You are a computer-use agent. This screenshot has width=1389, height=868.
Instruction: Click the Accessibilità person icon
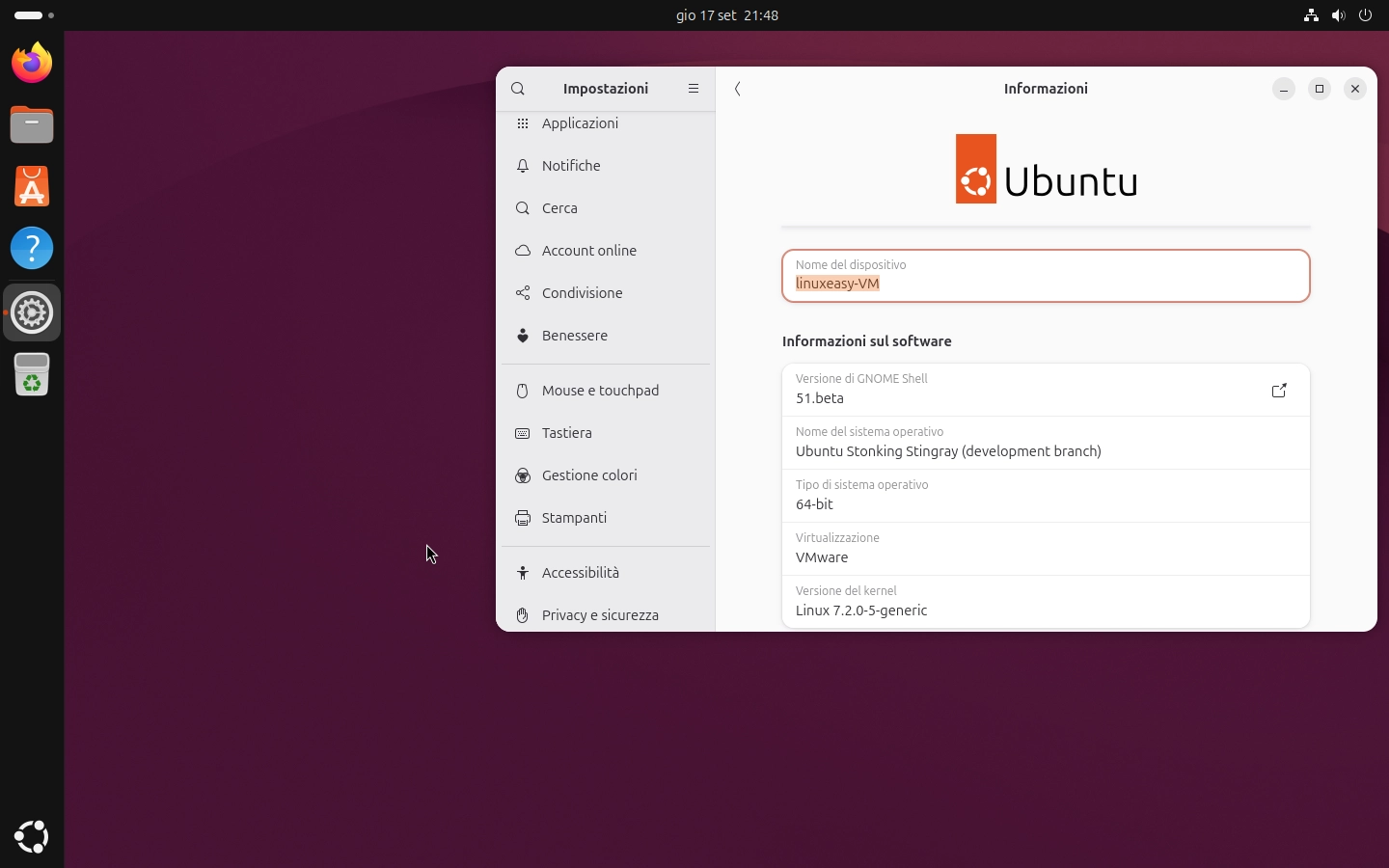coord(523,573)
